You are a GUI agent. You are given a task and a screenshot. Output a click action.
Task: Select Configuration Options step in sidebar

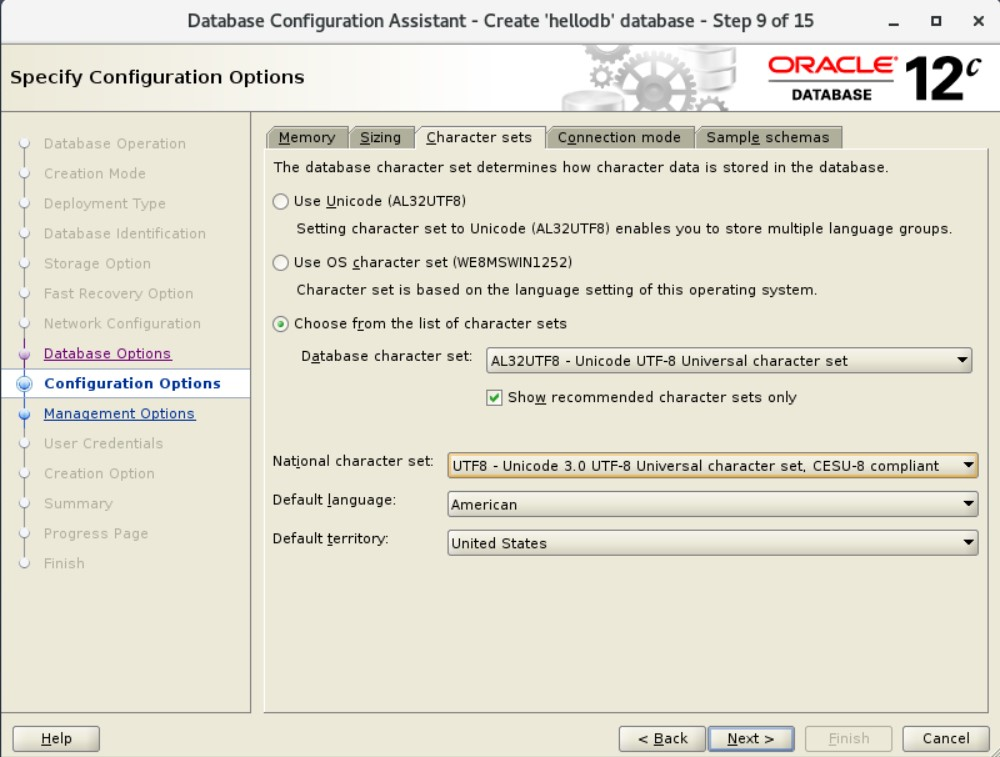coord(132,383)
